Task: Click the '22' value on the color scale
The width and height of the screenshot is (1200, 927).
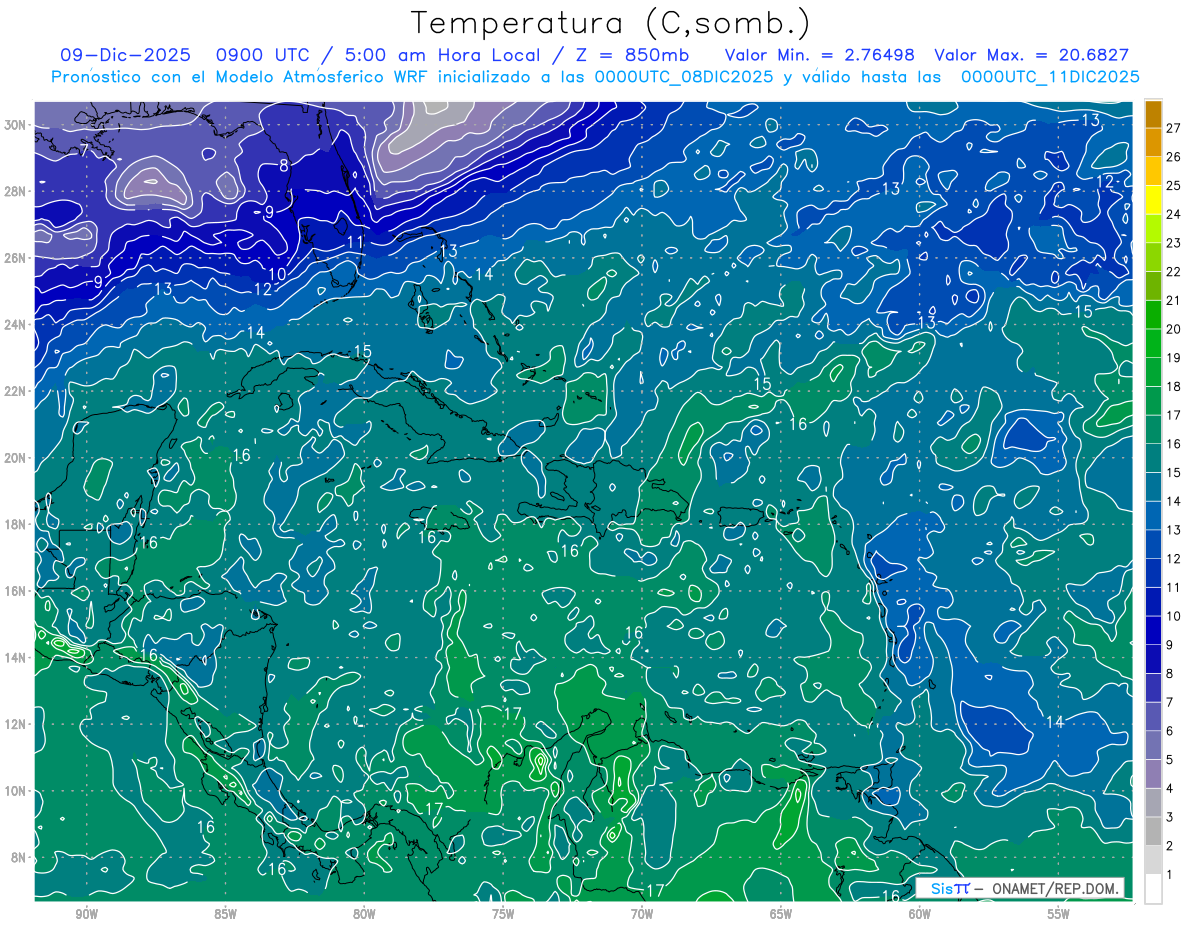Action: tap(1173, 272)
